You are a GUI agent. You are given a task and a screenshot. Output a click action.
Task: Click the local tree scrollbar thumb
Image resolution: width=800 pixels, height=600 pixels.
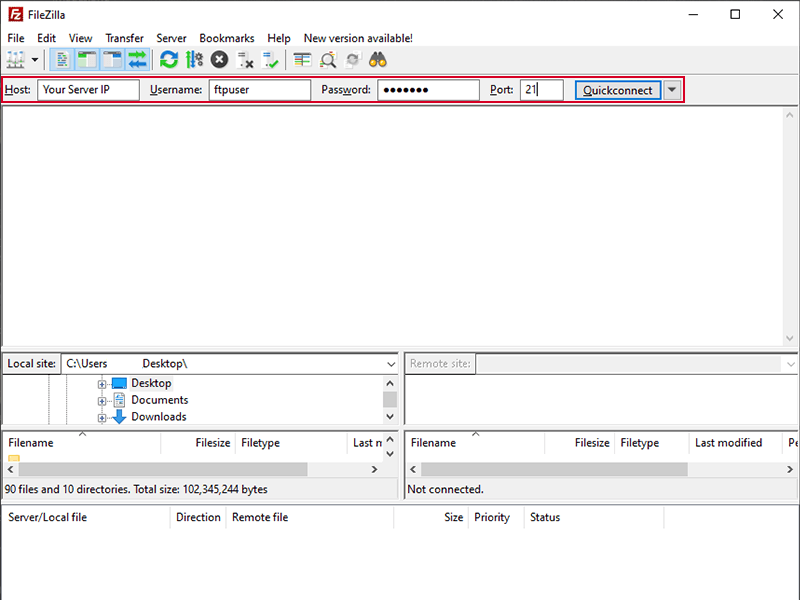(x=390, y=399)
